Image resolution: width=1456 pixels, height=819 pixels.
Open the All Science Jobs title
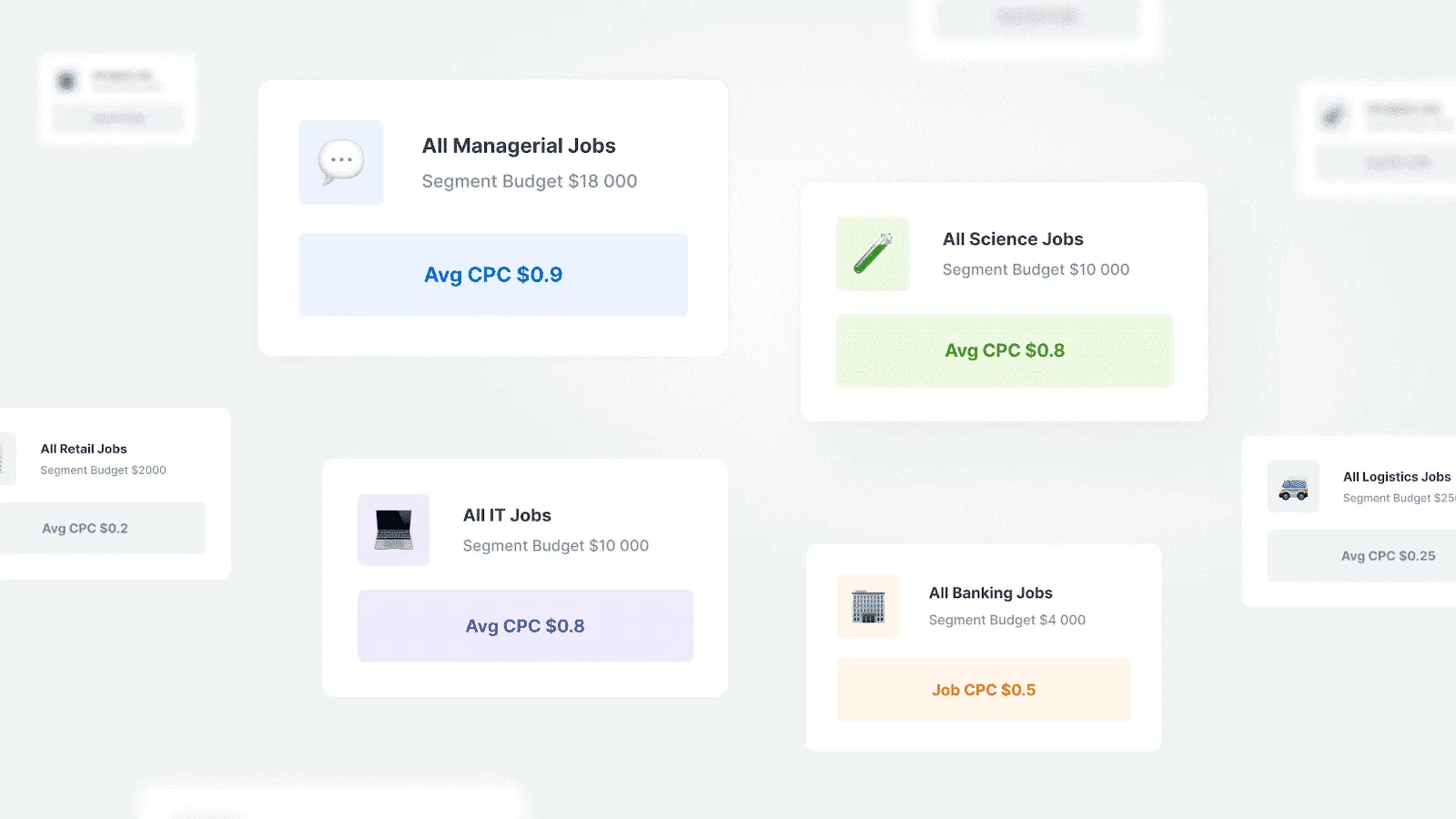pos(1013,239)
